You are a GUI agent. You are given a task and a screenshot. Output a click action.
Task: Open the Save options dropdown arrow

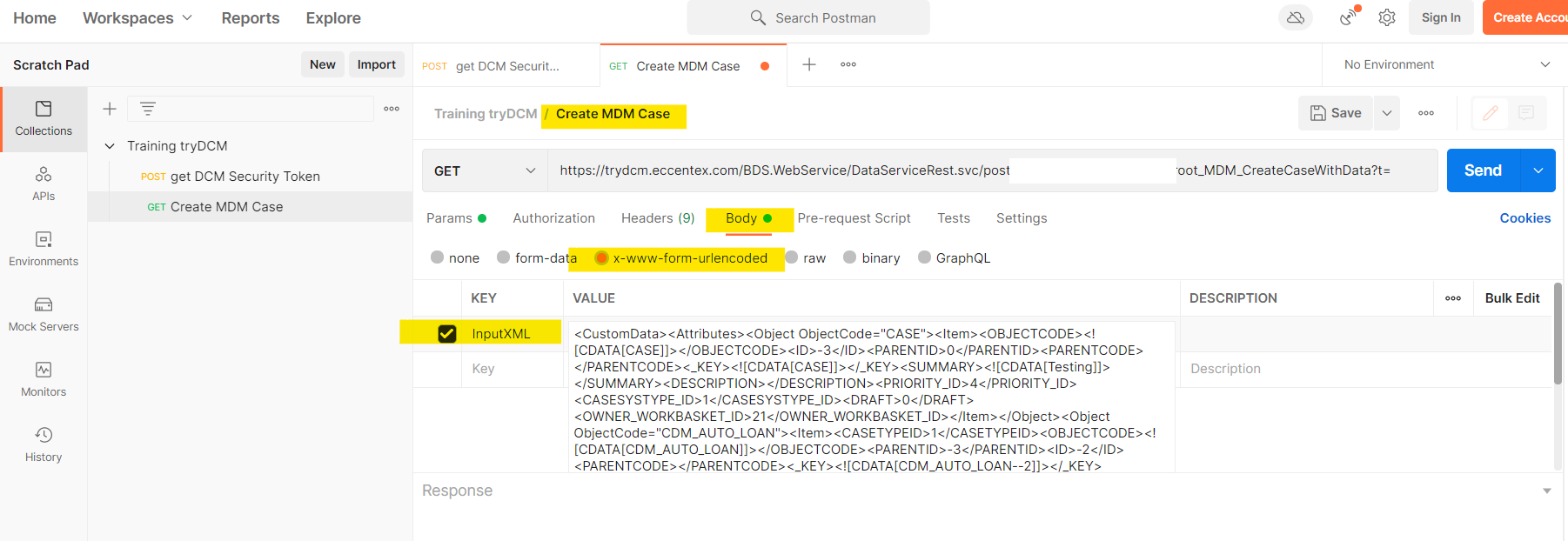(1387, 113)
